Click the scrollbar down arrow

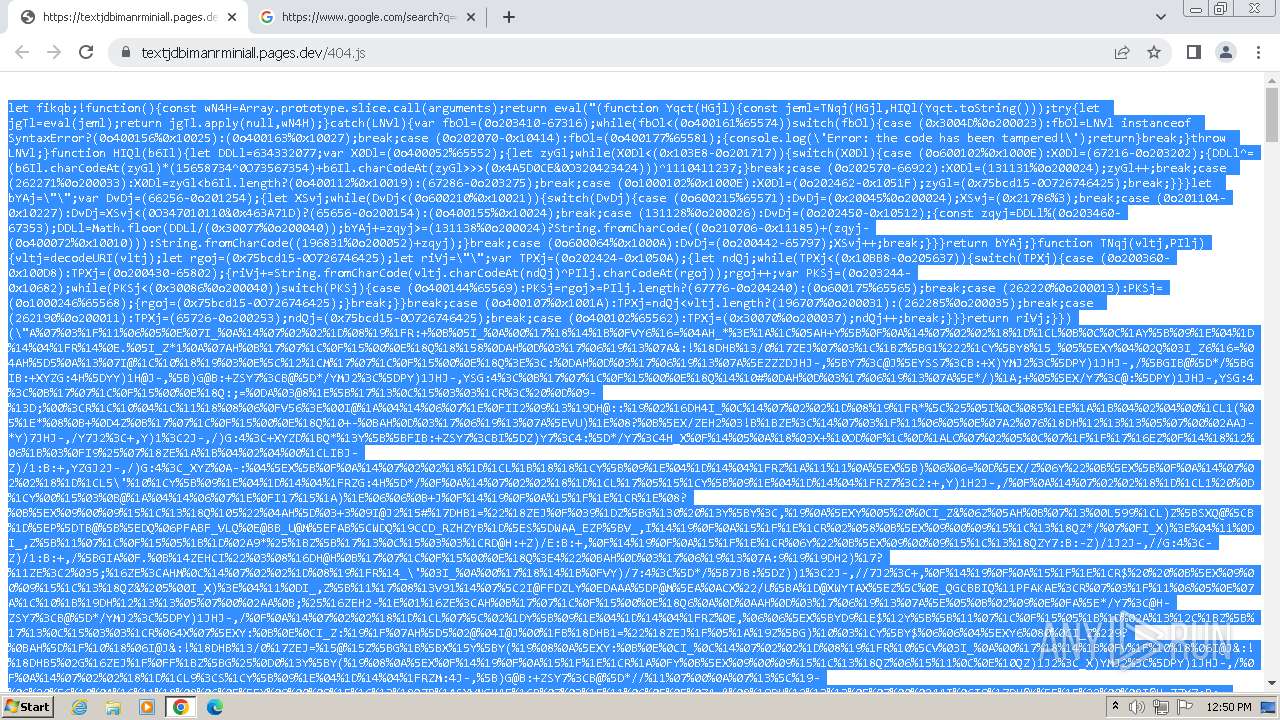[x=1271, y=684]
